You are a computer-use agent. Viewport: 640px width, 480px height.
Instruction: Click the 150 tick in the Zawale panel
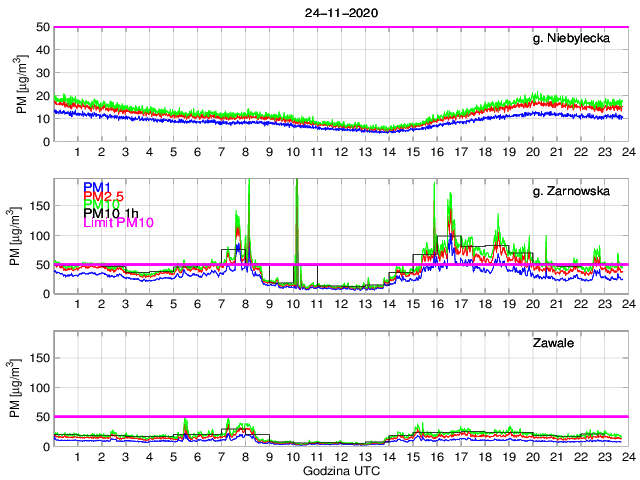37,359
